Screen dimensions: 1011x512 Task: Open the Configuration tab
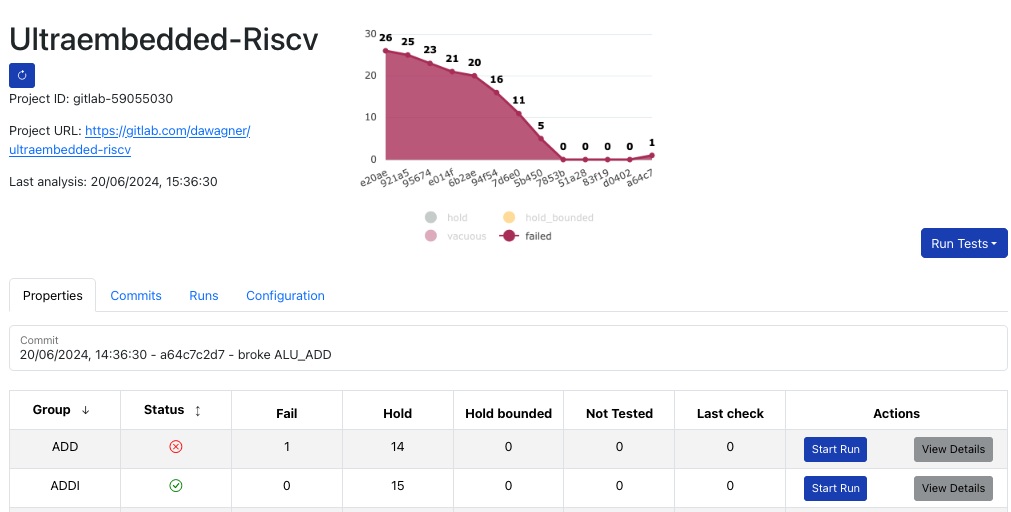point(285,295)
